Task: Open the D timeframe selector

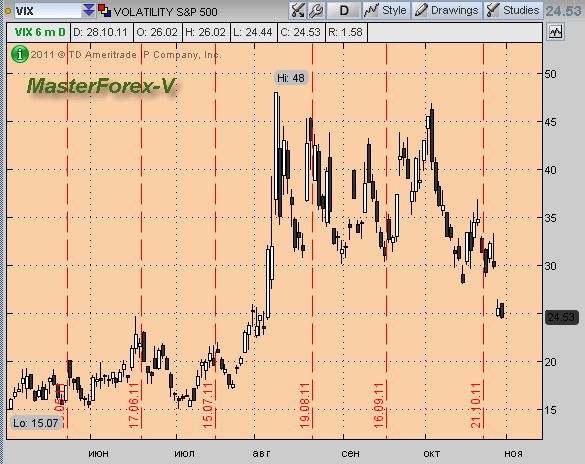Action: pos(344,10)
